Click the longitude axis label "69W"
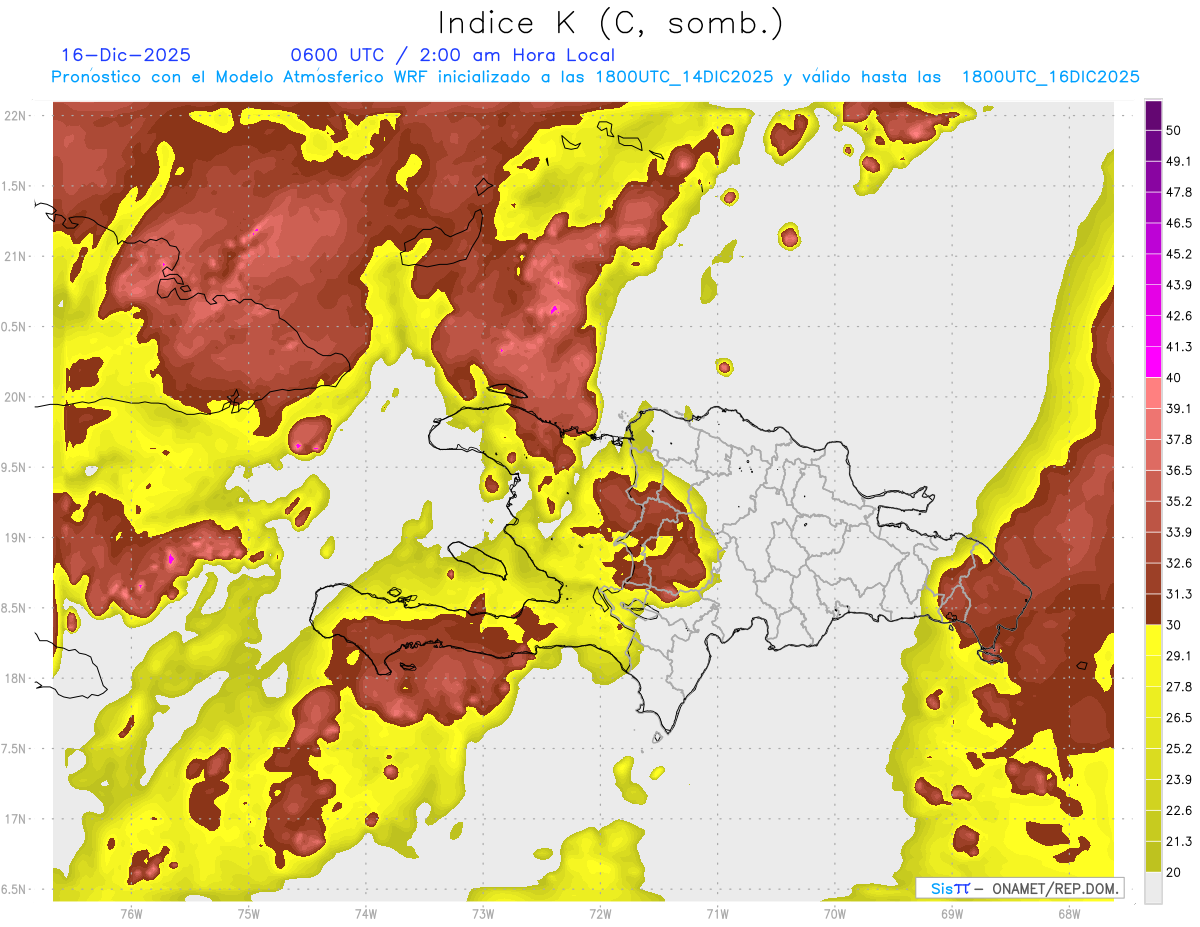This screenshot has height=927, width=1200. click(x=952, y=913)
